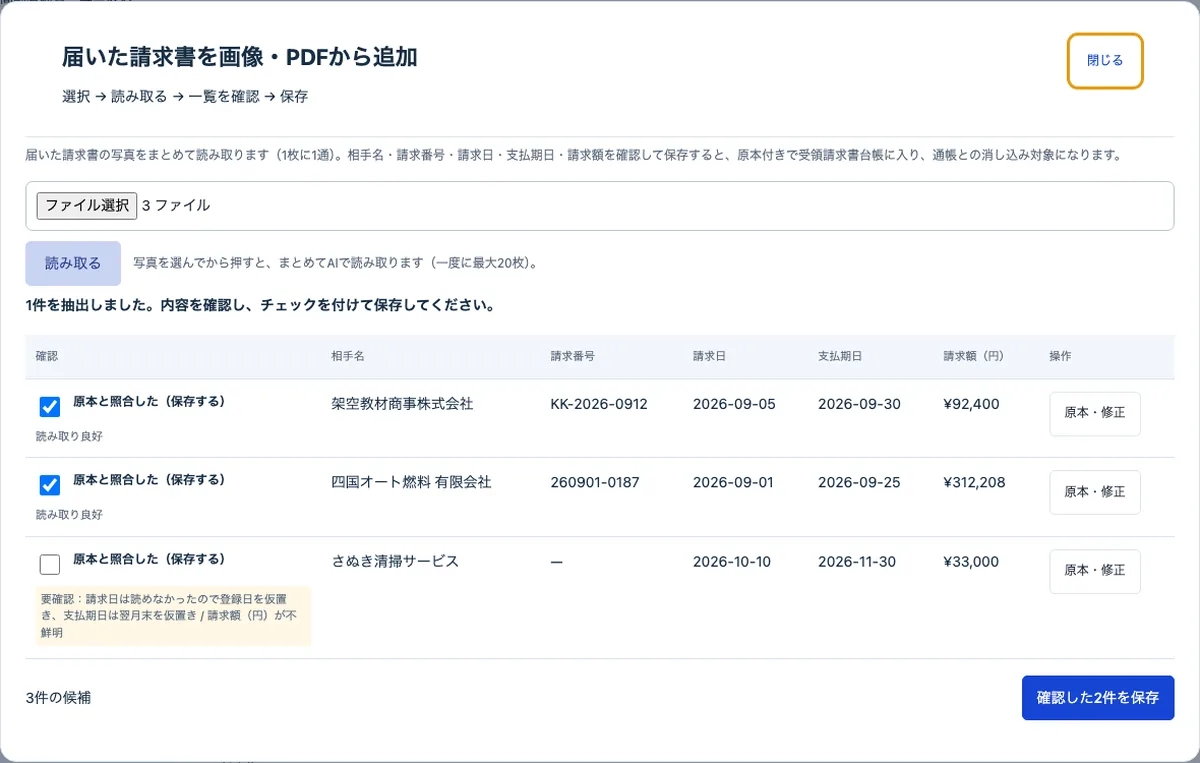Image resolution: width=1200 pixels, height=763 pixels.
Task: Click the 相手名 column header
Action: pos(347,357)
